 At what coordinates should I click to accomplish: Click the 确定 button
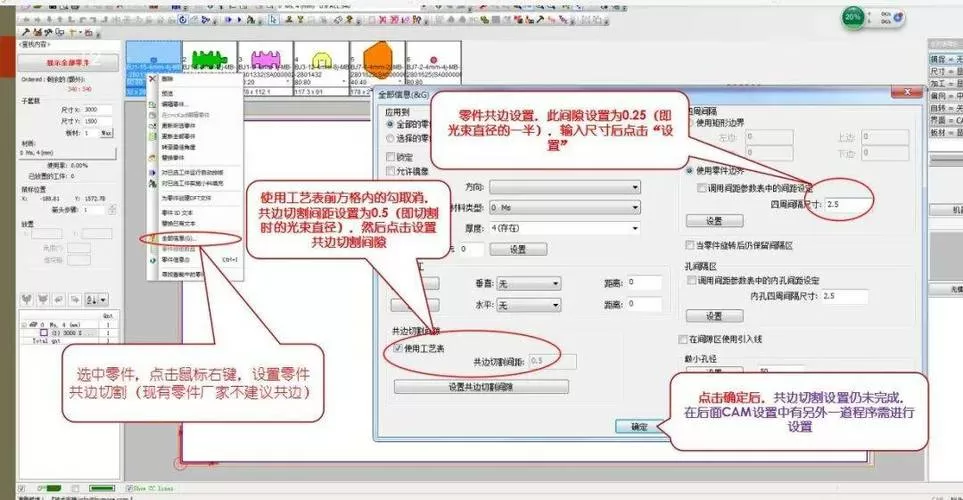[x=639, y=426]
